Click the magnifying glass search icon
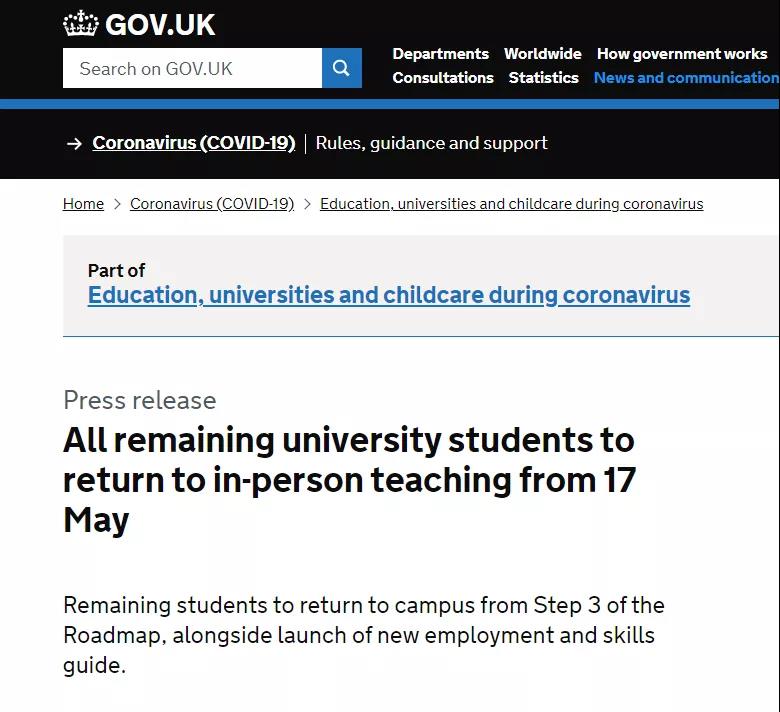Image resolution: width=780 pixels, height=712 pixels. (341, 68)
